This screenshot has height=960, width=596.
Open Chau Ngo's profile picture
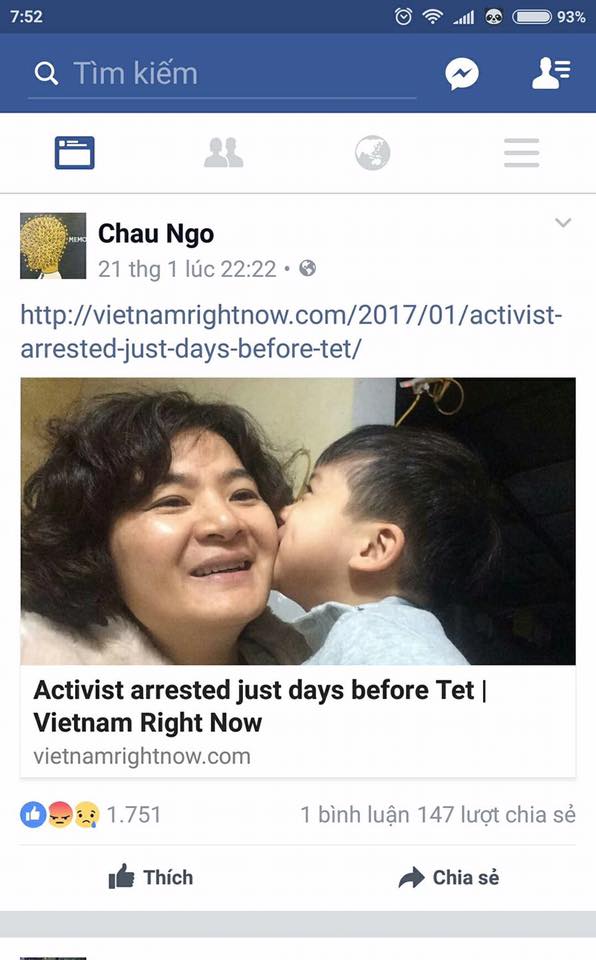coord(53,246)
